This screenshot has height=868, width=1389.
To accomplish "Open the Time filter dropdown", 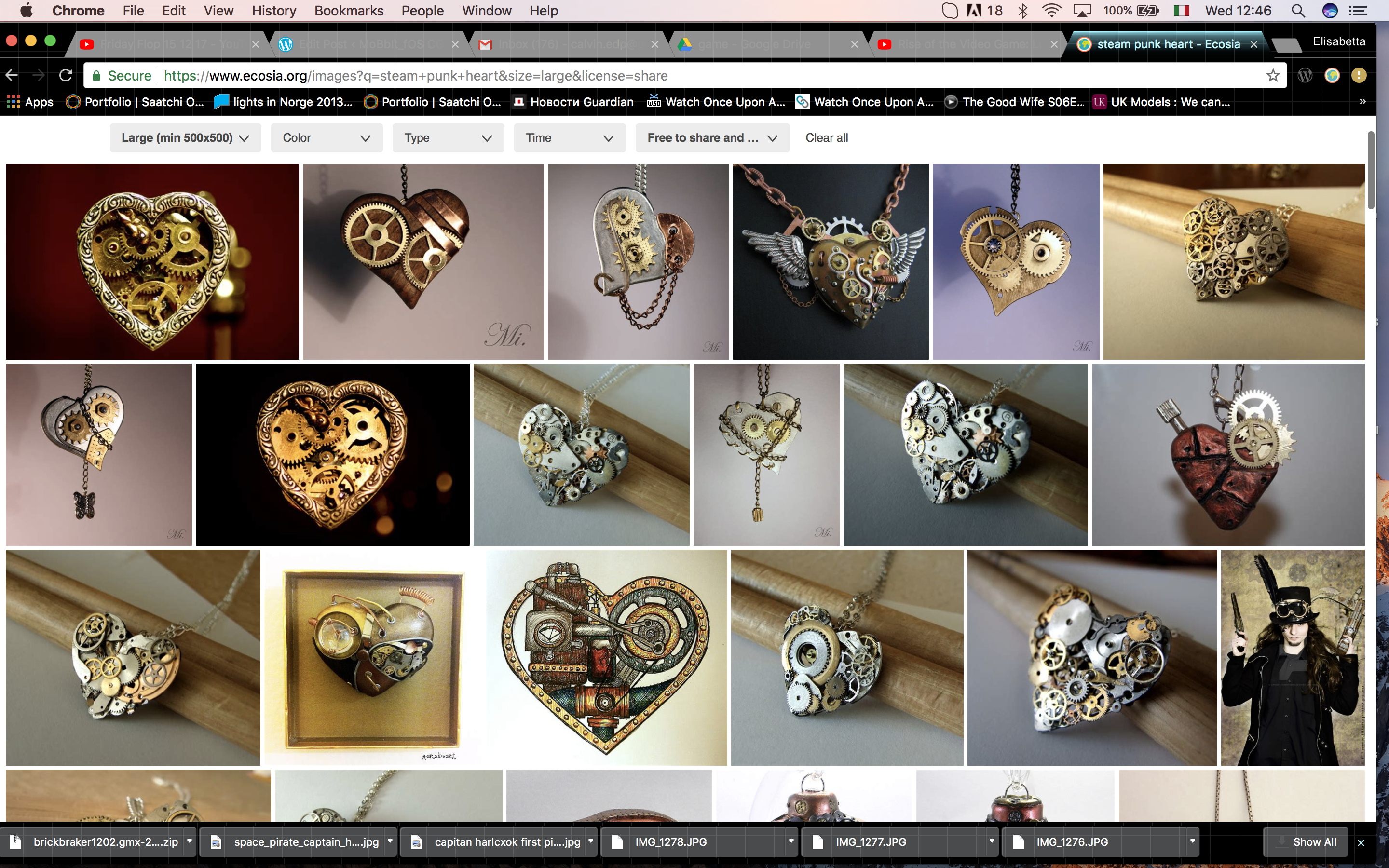I will pyautogui.click(x=569, y=138).
